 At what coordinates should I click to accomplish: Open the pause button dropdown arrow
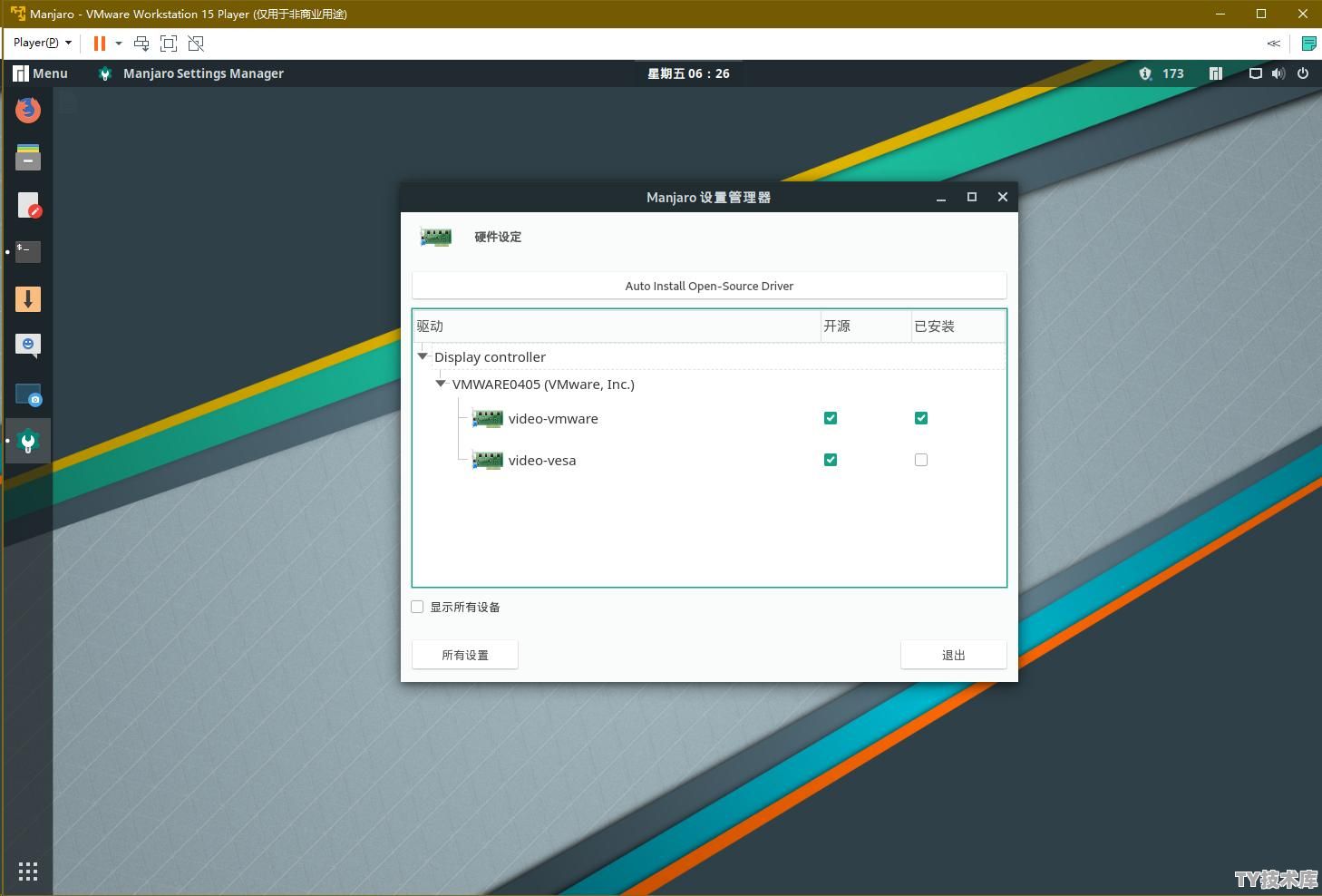tap(119, 43)
